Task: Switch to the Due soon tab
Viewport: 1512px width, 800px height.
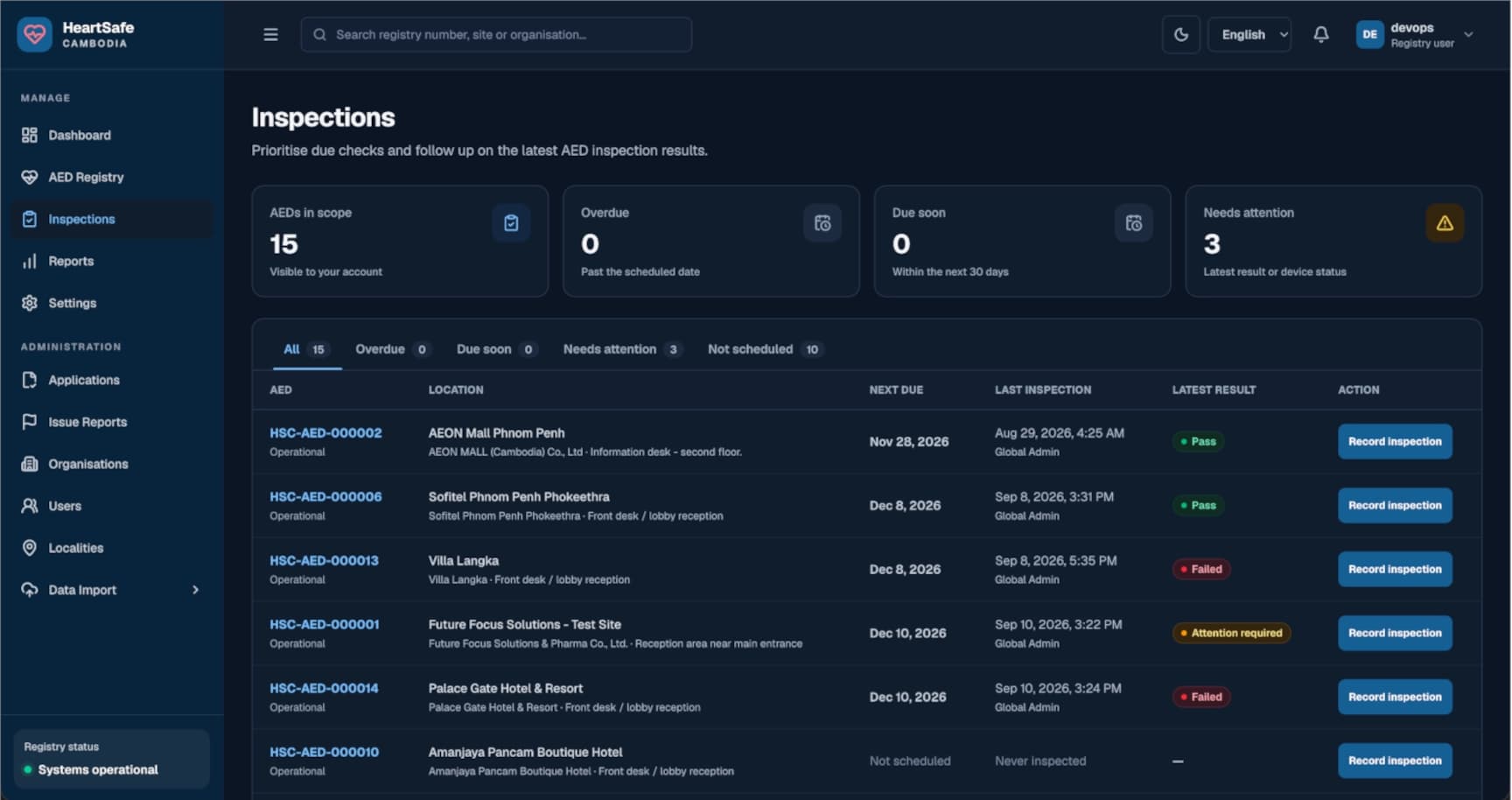Action: pos(496,349)
